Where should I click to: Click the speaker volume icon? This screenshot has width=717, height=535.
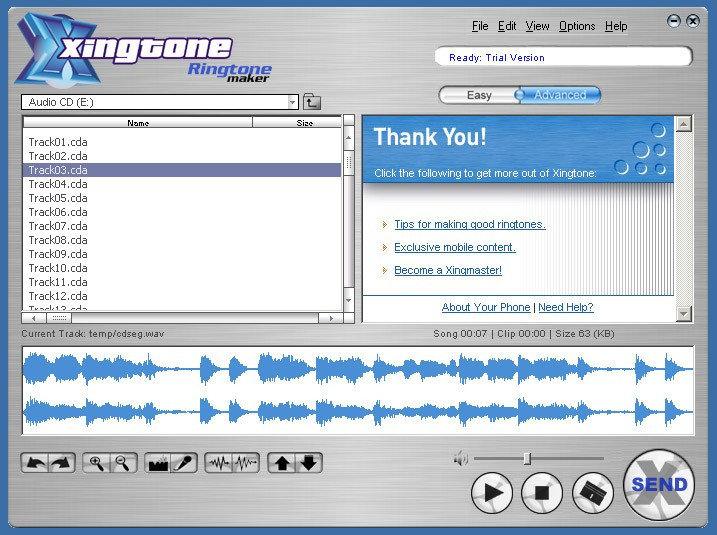tap(461, 458)
